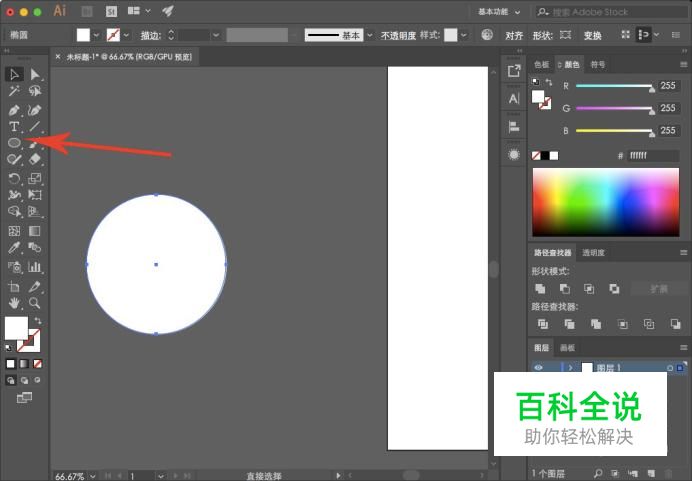Select the Column Graph tool

34,267
